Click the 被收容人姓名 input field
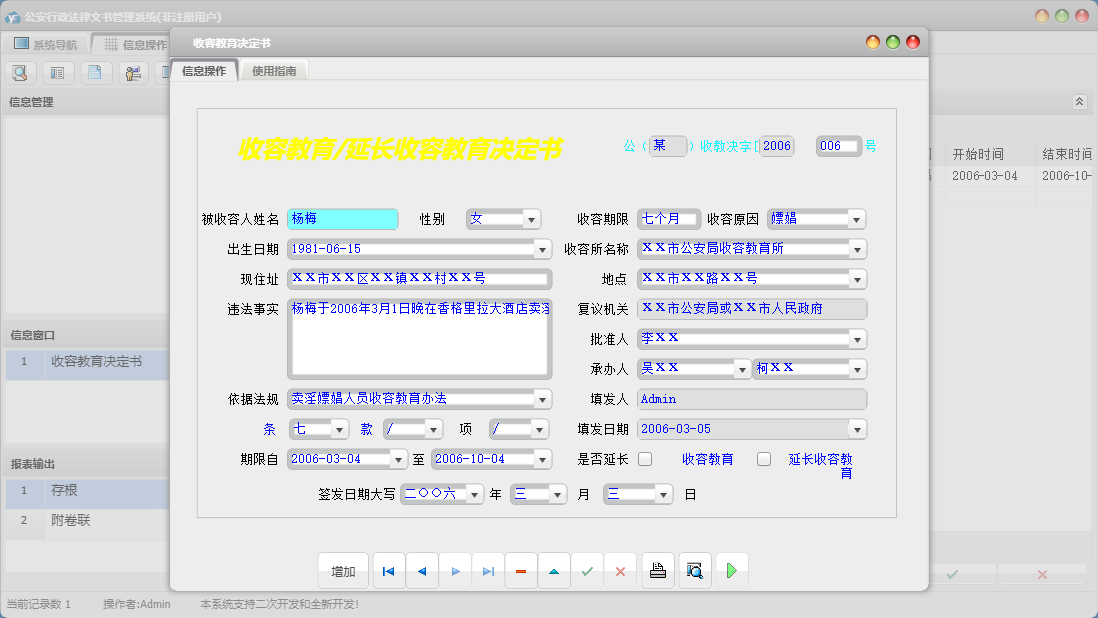 [x=342, y=219]
